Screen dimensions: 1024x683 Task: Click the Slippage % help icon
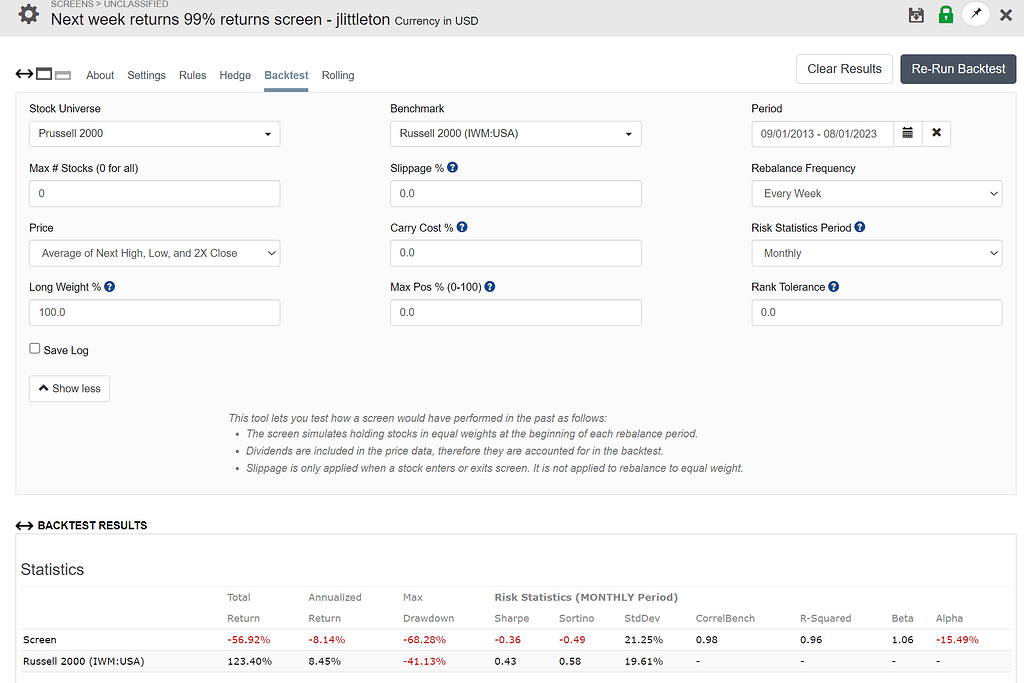pos(453,168)
